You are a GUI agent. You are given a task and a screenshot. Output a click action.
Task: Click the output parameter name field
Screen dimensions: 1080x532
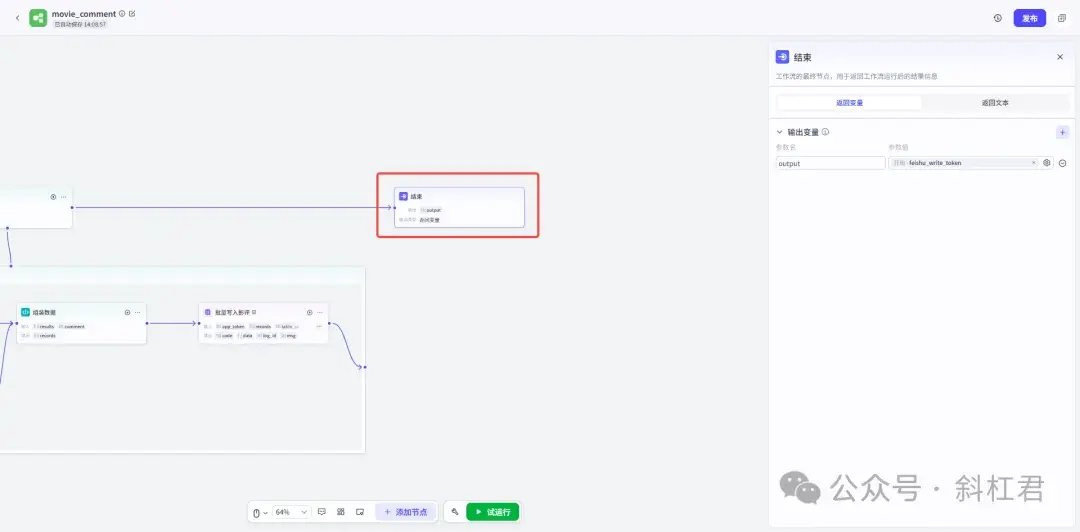[831, 163]
